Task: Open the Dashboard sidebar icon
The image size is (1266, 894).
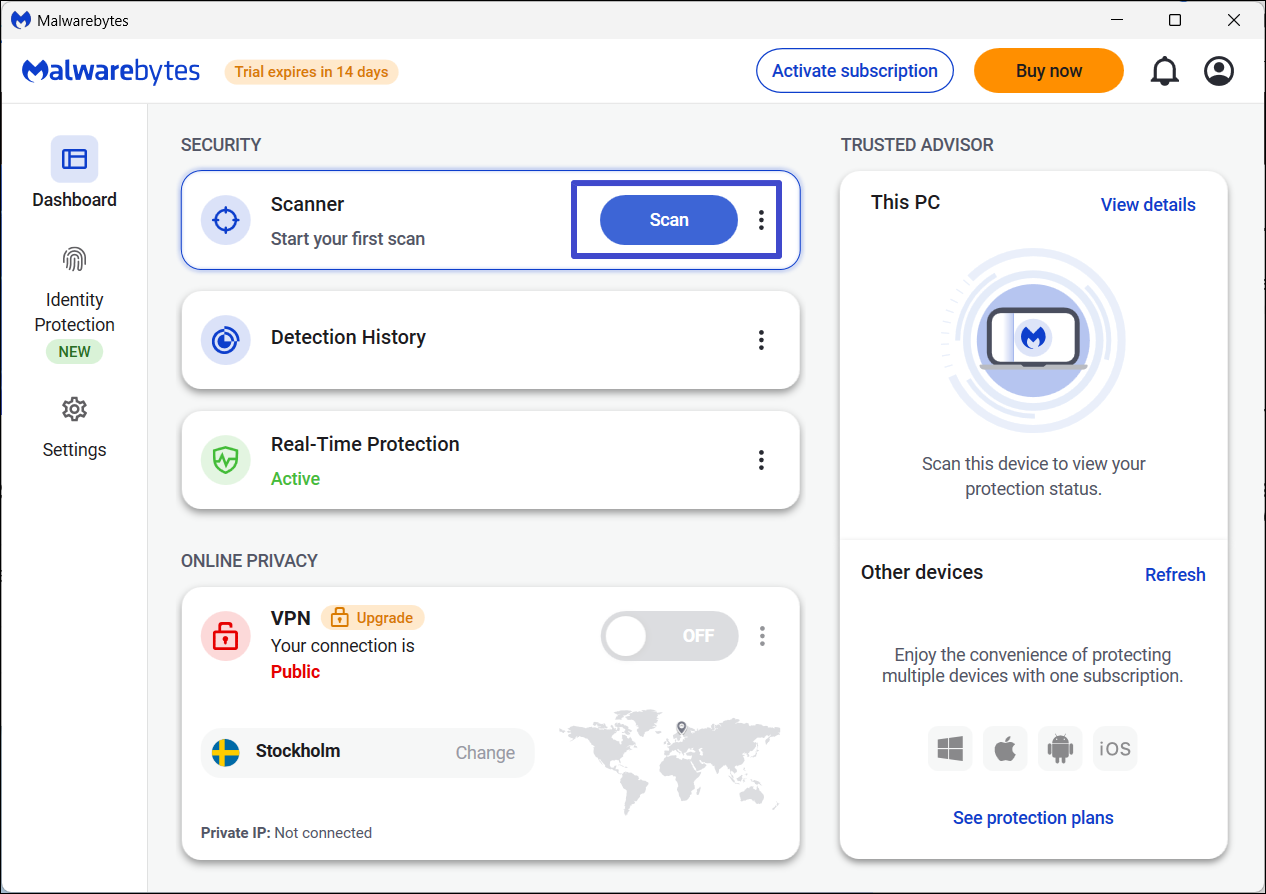Action: (75, 159)
